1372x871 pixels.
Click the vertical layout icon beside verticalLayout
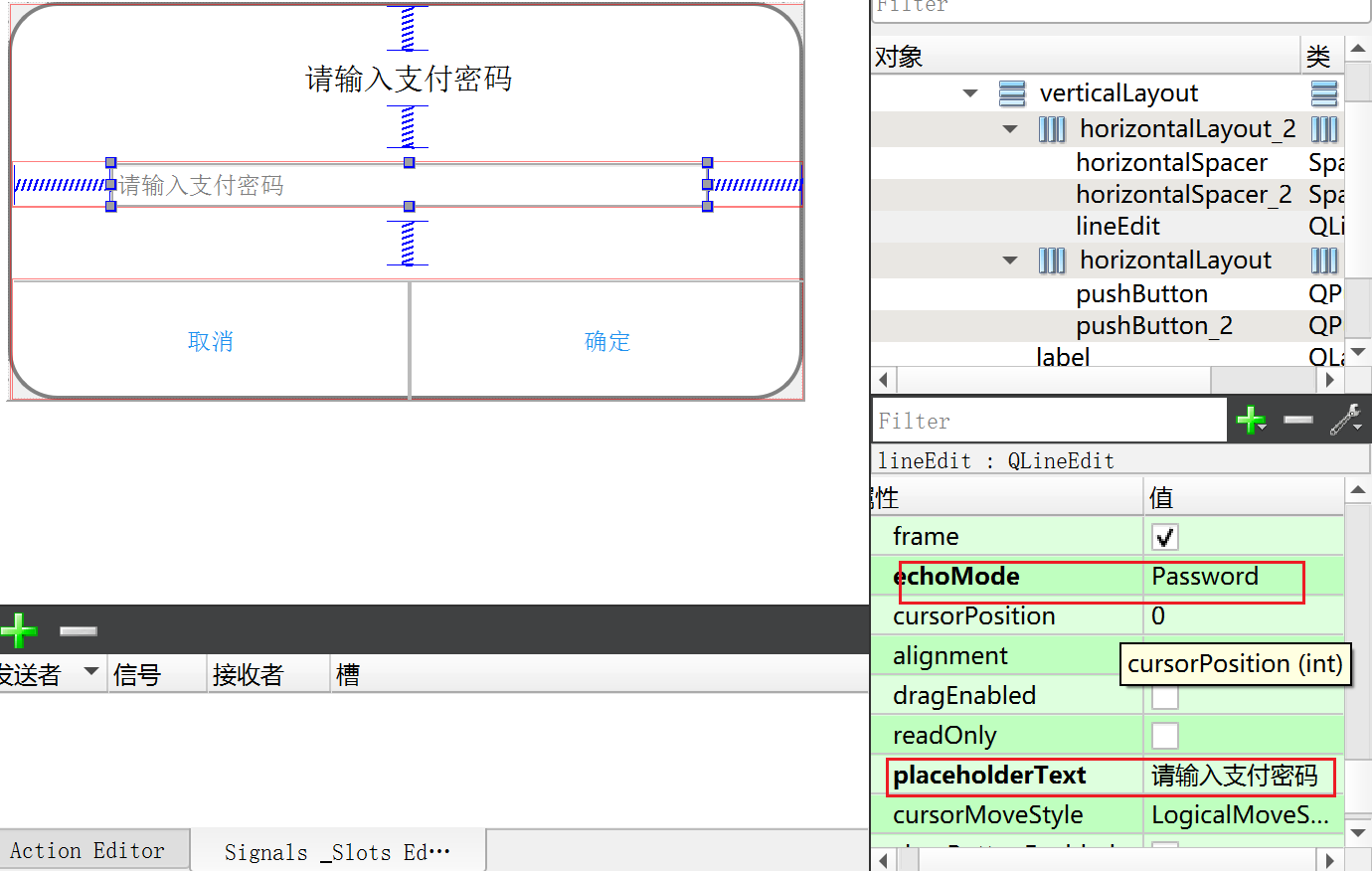[1011, 92]
